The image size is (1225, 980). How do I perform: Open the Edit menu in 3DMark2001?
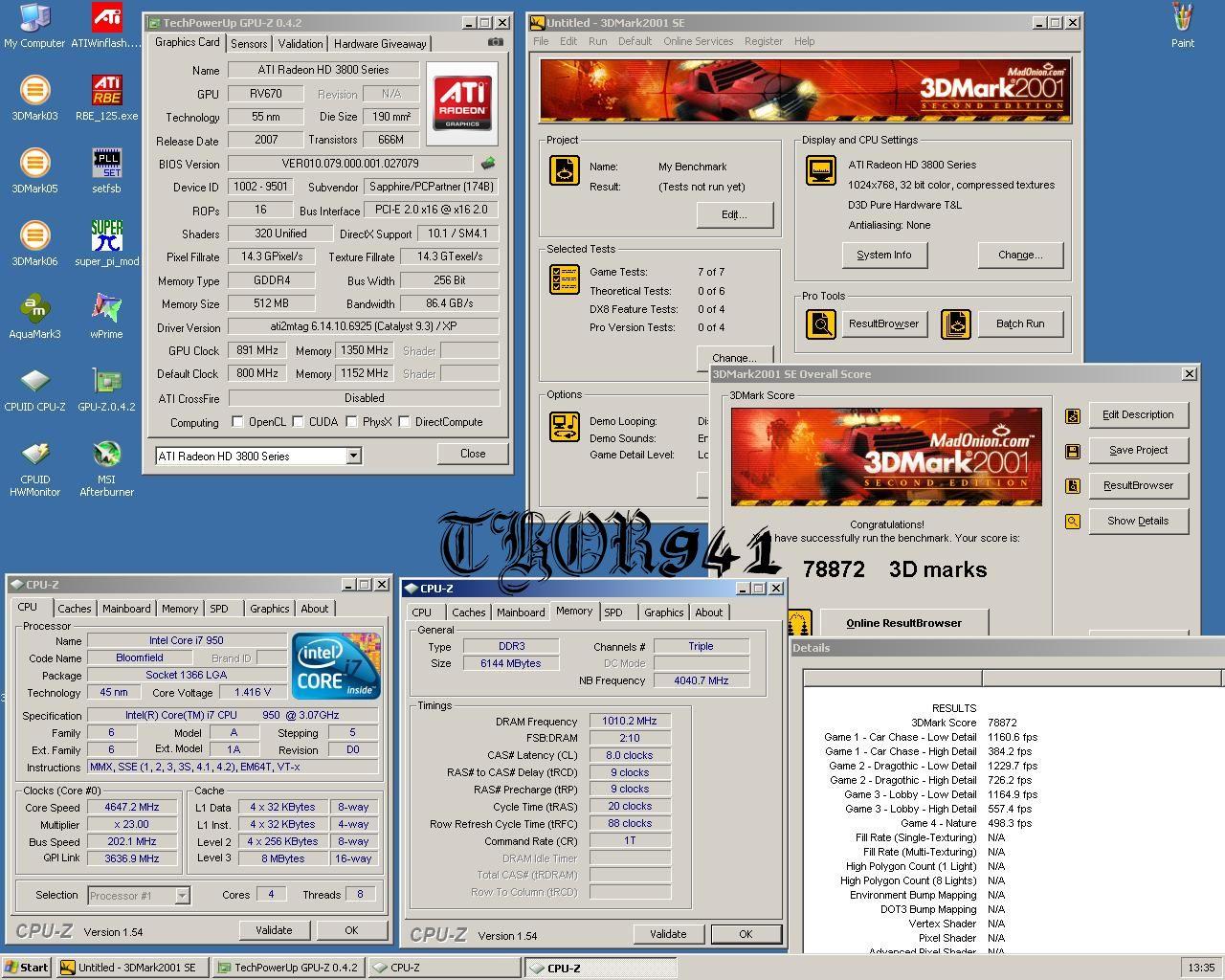pos(568,41)
